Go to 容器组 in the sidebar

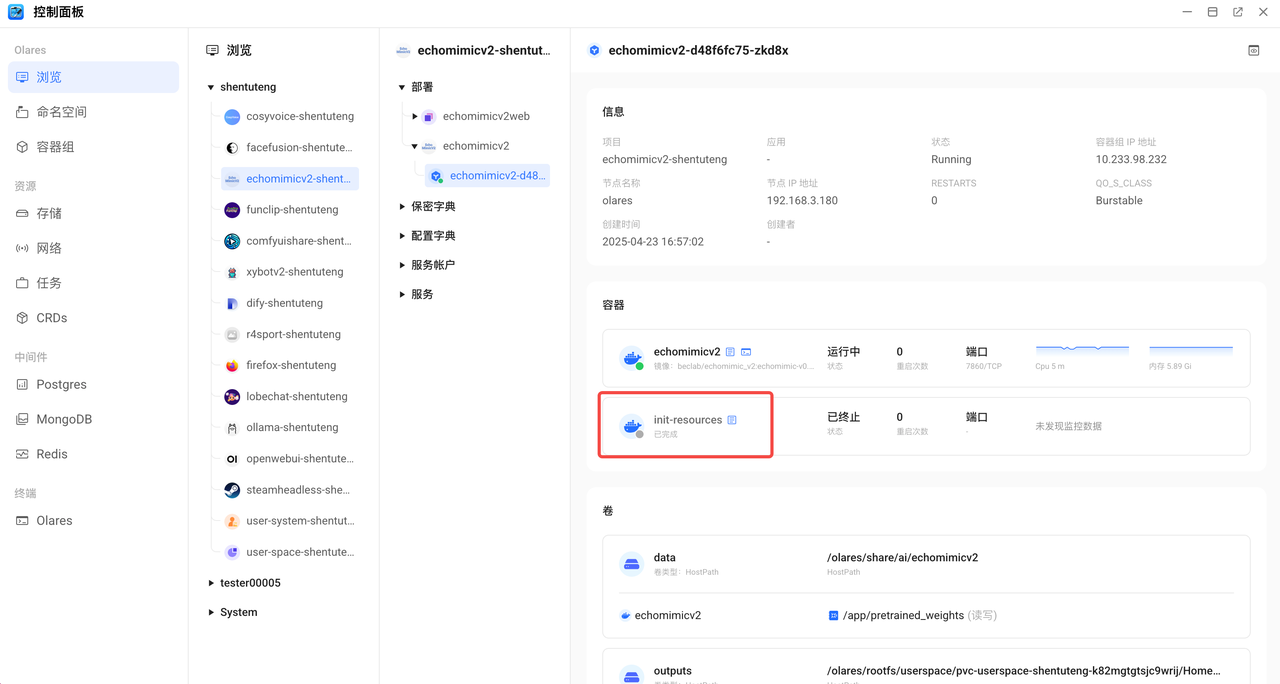click(x=55, y=147)
